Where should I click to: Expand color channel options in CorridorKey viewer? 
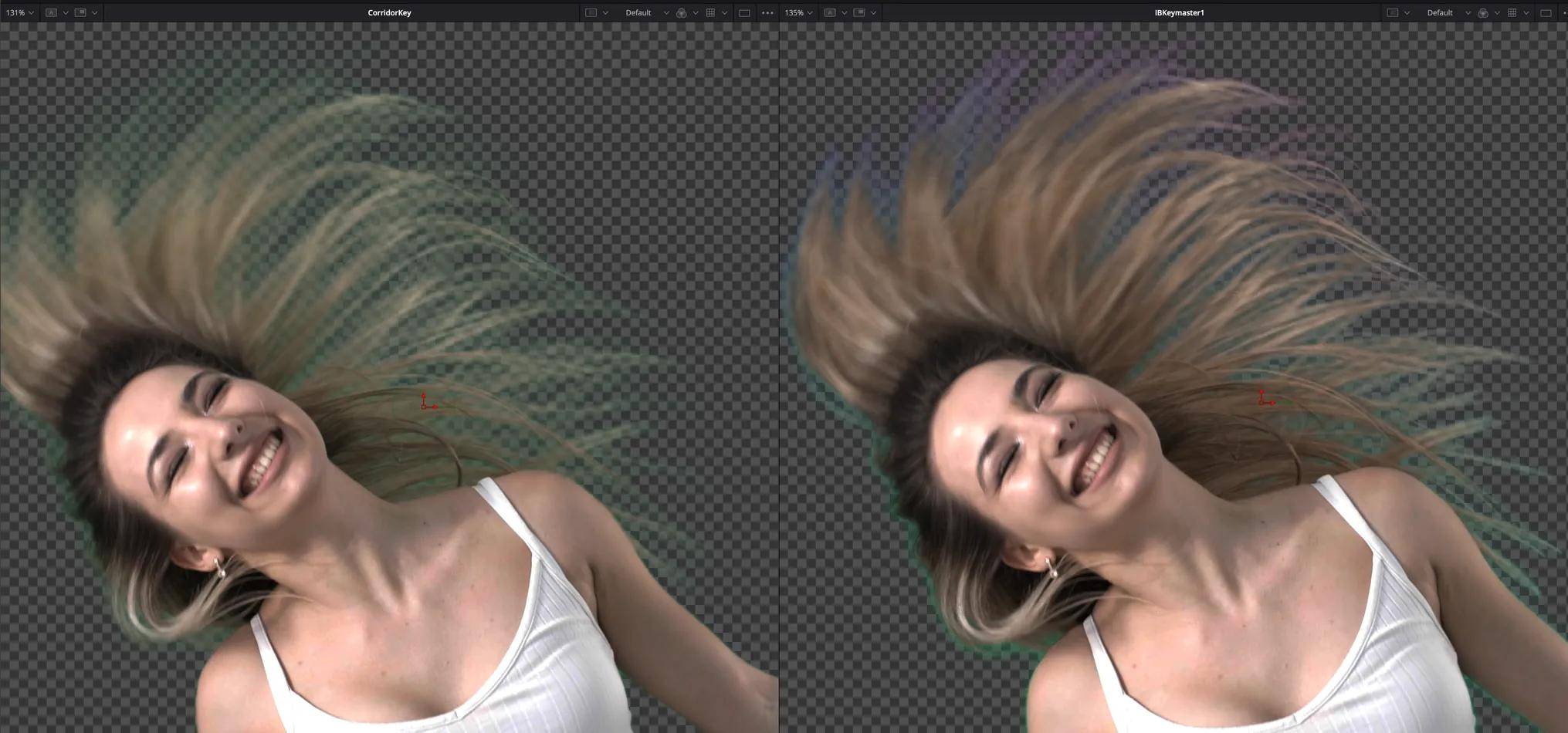[x=696, y=12]
